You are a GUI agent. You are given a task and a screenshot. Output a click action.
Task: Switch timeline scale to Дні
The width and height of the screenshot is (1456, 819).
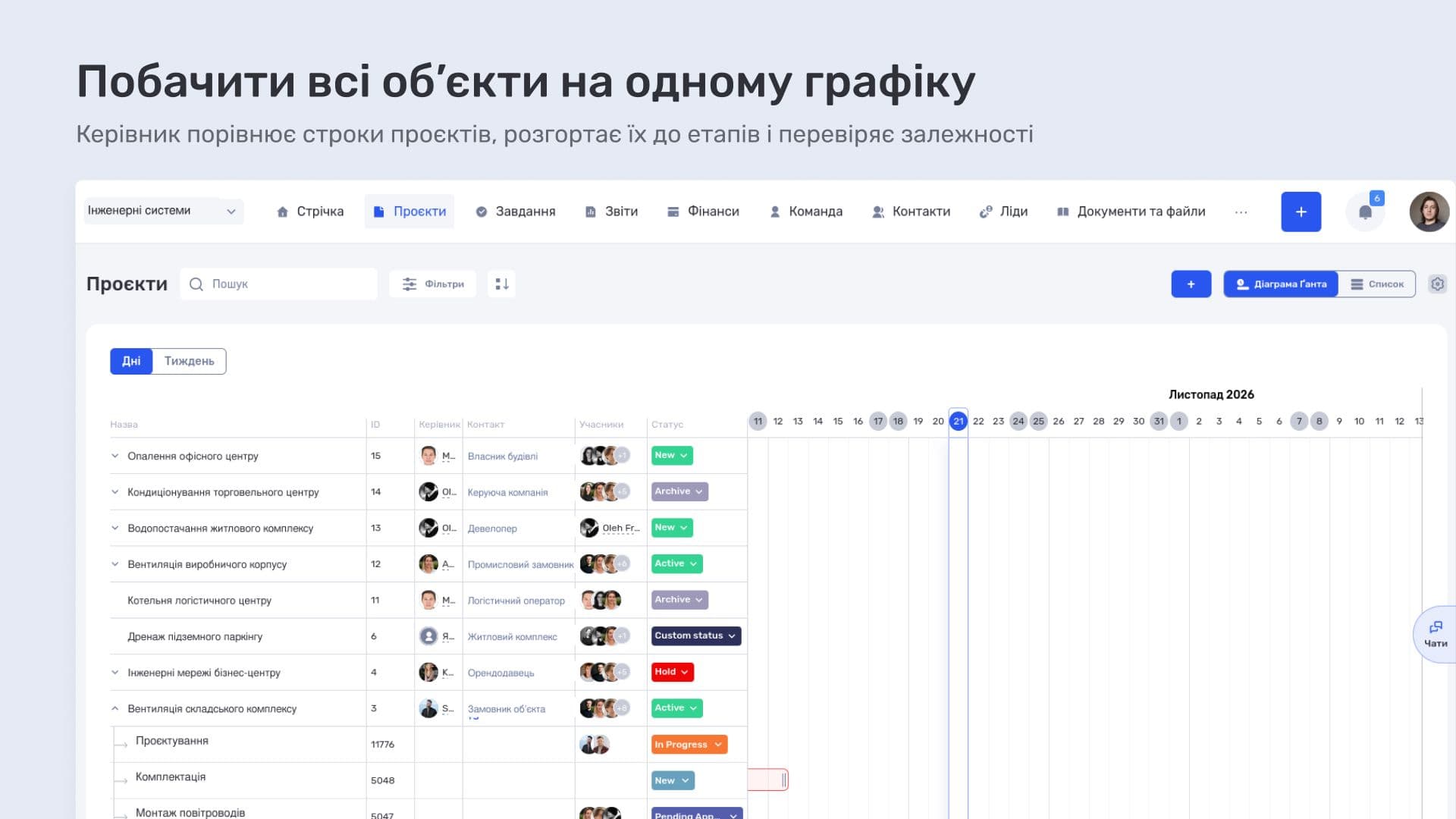[x=131, y=361]
